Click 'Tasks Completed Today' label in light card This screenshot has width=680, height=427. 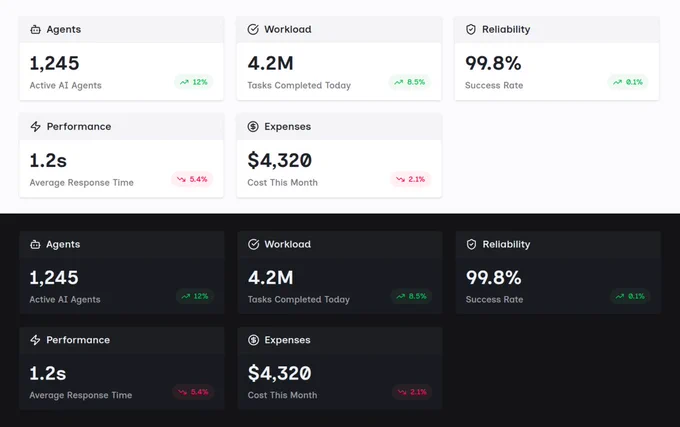[299, 85]
